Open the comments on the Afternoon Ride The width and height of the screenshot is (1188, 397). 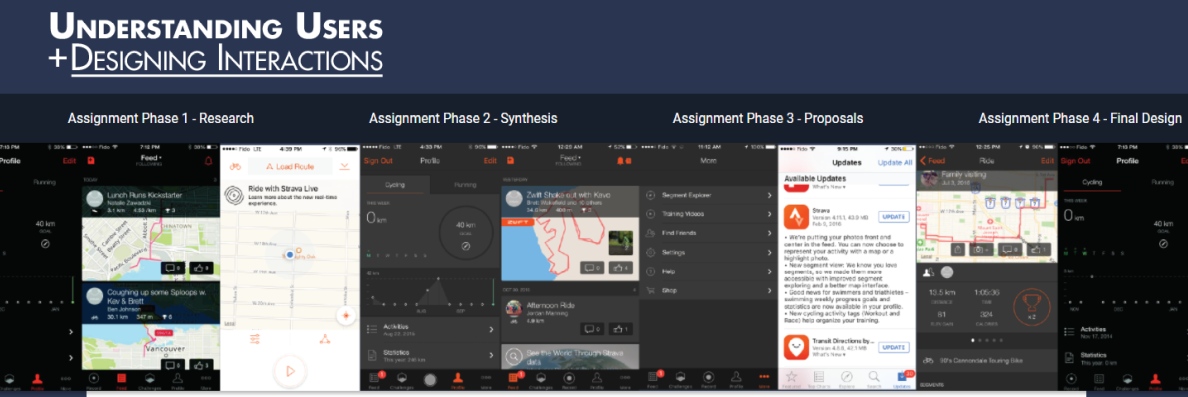pyautogui.click(x=592, y=330)
